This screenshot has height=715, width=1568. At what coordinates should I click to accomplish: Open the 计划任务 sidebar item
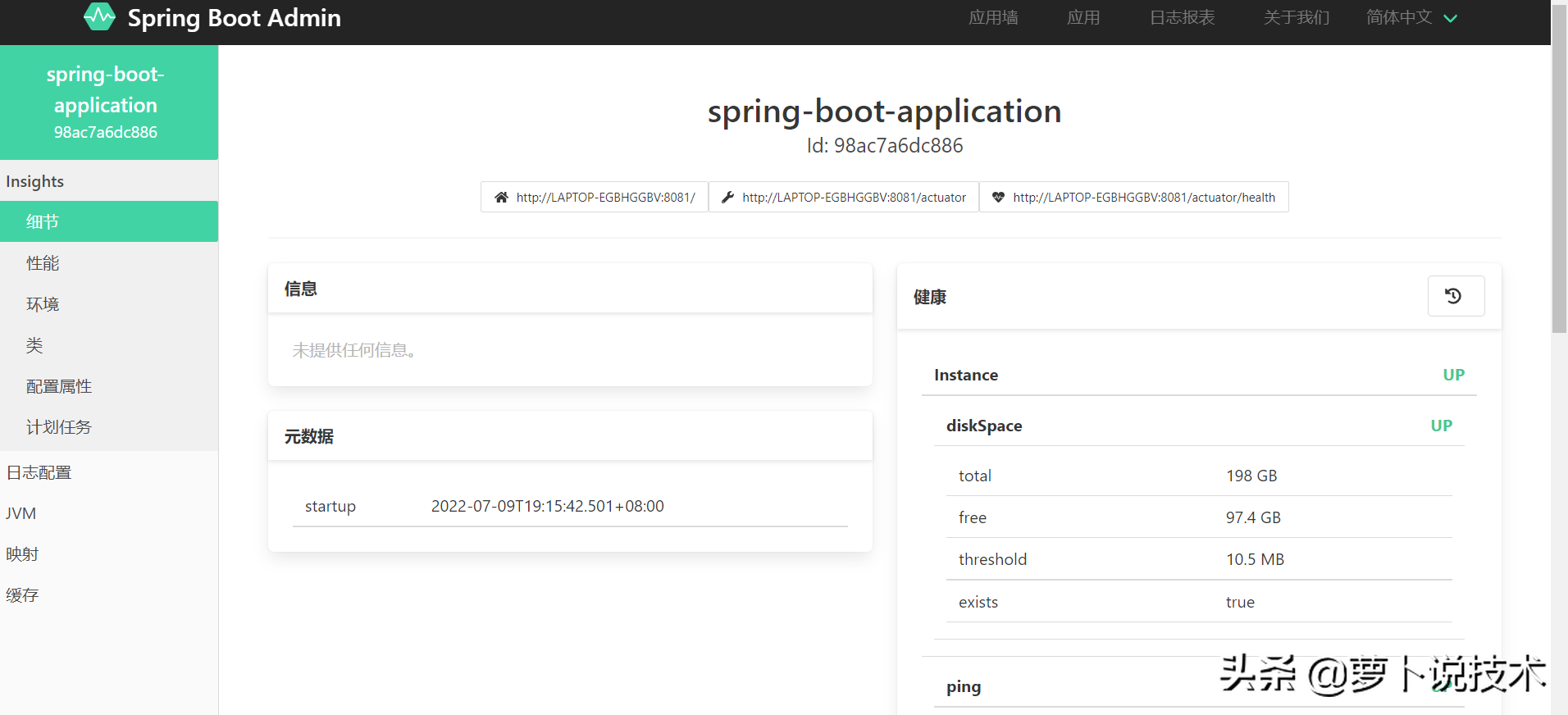(109, 427)
